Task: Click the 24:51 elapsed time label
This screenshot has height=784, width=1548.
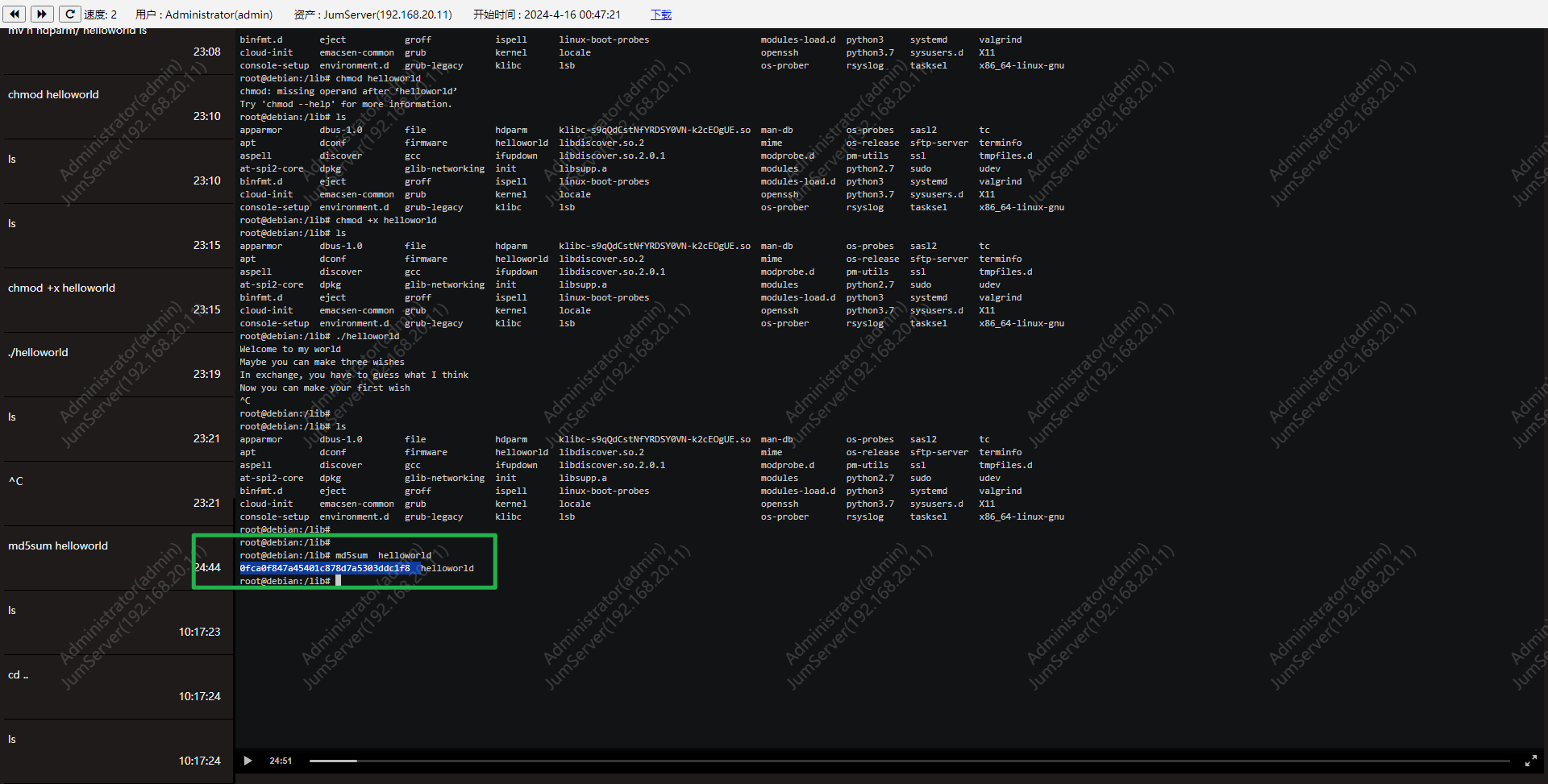Action: [281, 761]
